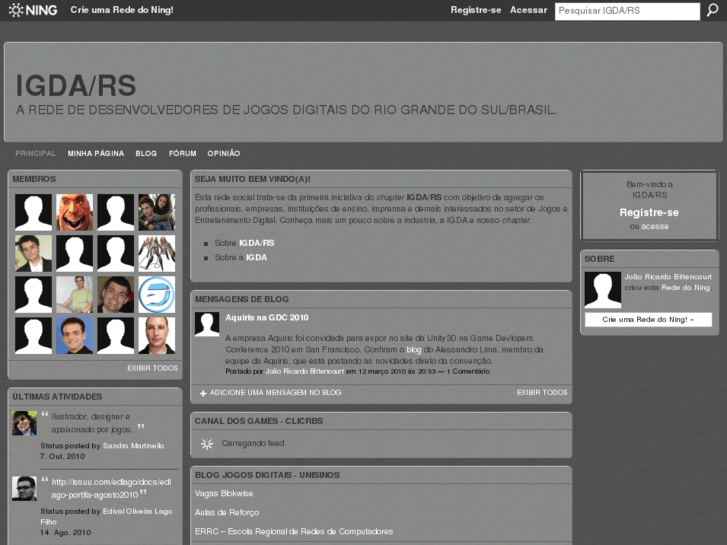The height and width of the screenshot is (545, 727).
Task: Click João Ricardo Bittencourt in Sobre panel
Action: 668,277
